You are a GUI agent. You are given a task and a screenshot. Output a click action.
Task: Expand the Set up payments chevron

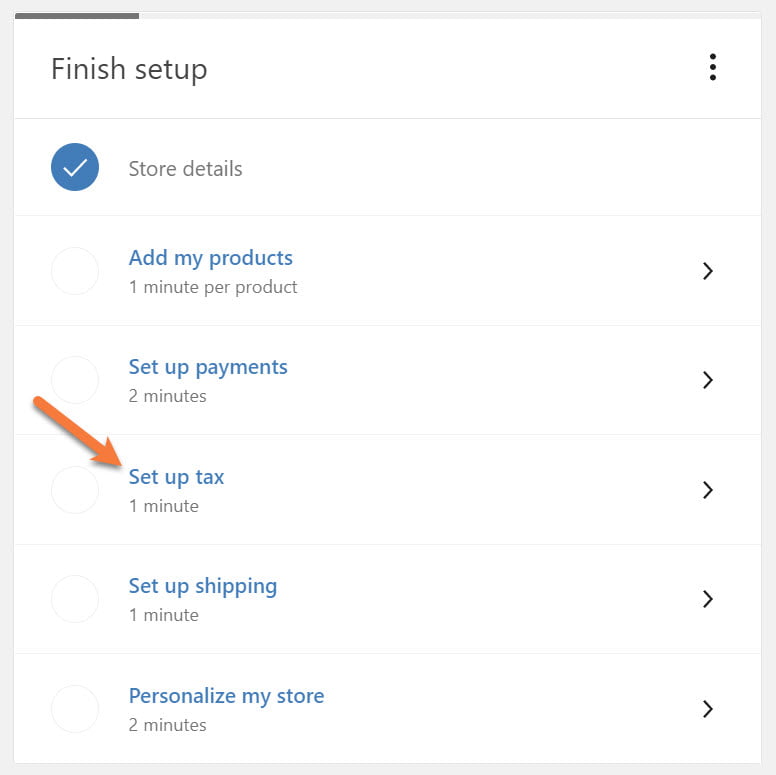[x=707, y=380]
